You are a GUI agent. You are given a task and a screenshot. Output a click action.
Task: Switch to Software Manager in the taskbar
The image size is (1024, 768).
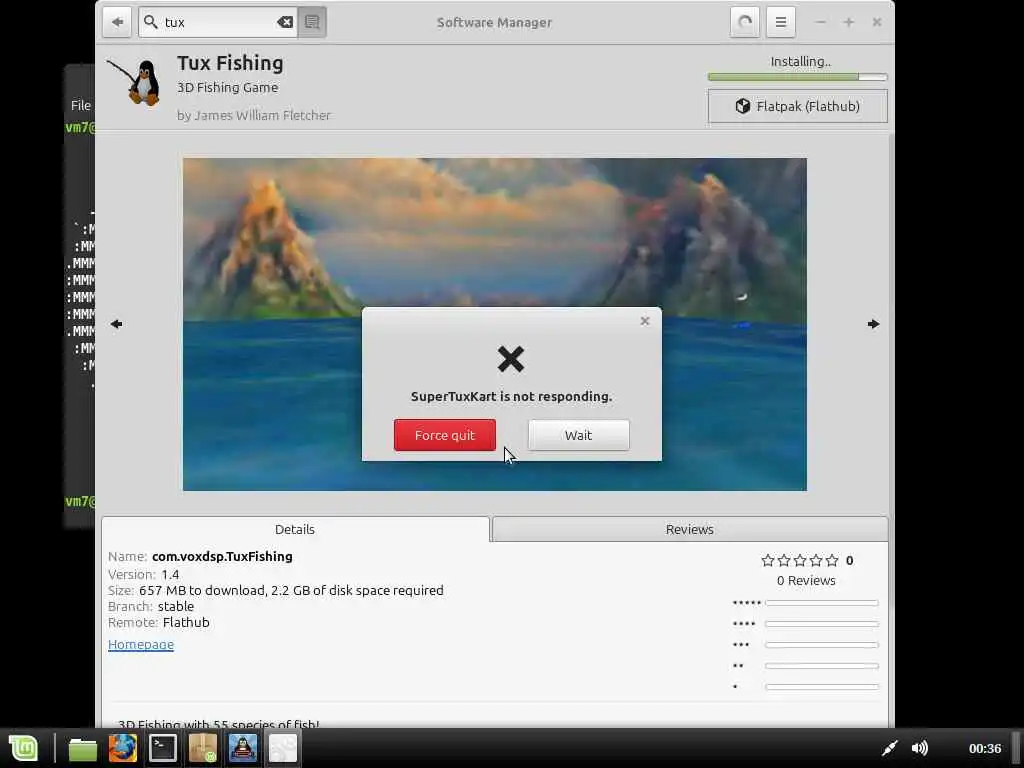point(203,748)
